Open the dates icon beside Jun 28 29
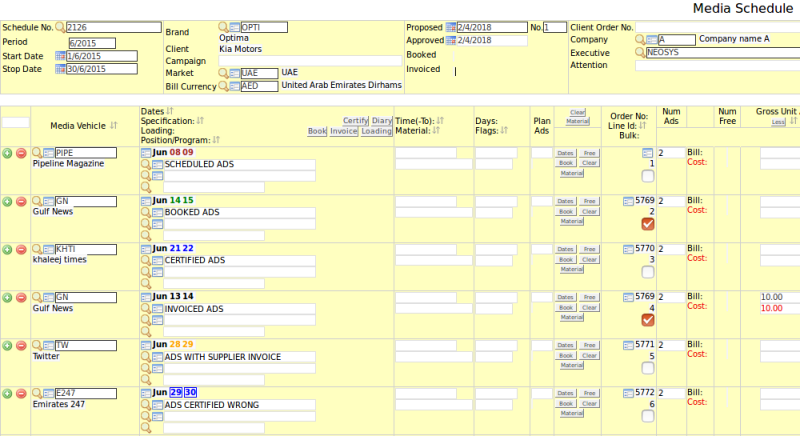The height and width of the screenshot is (436, 800). click(146, 345)
